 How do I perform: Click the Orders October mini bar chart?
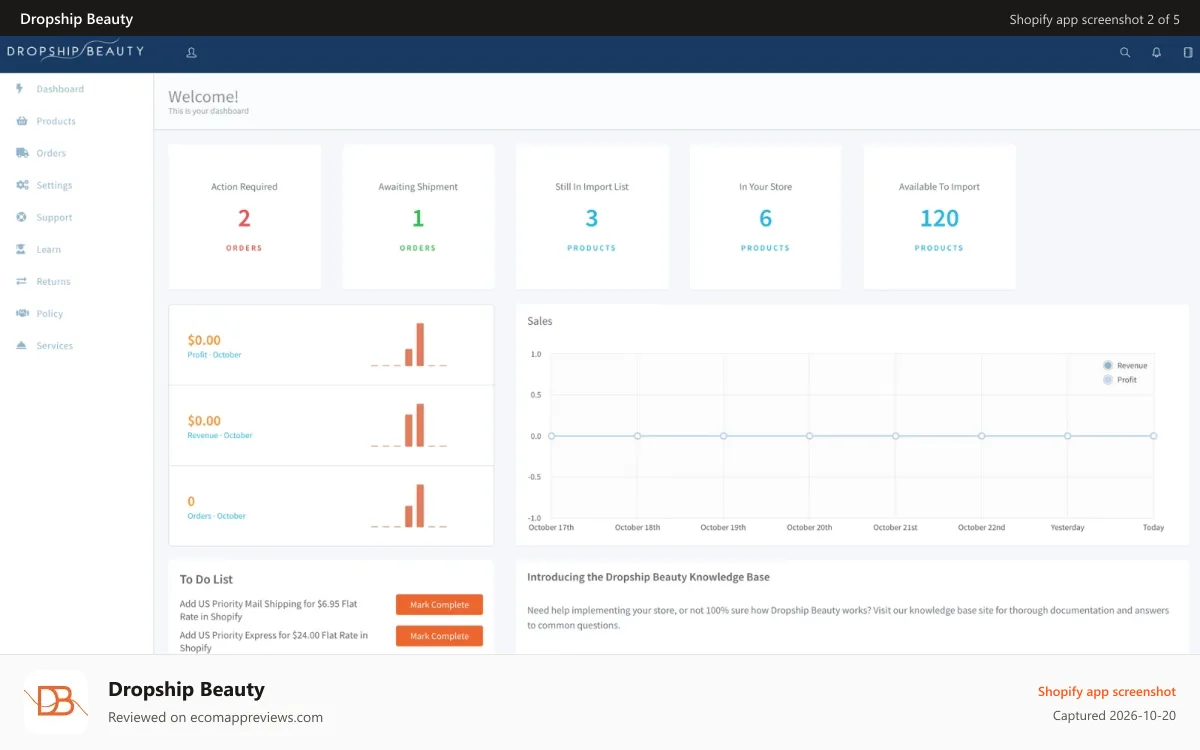click(x=409, y=506)
